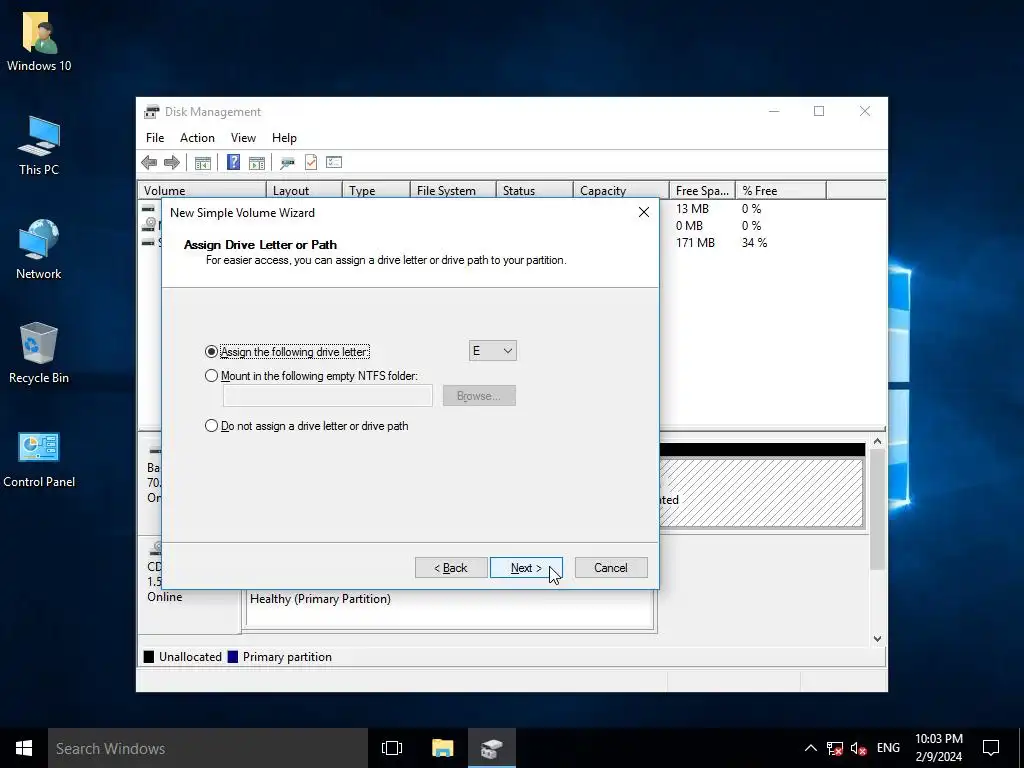Sort by the Free Space column header

(702, 191)
